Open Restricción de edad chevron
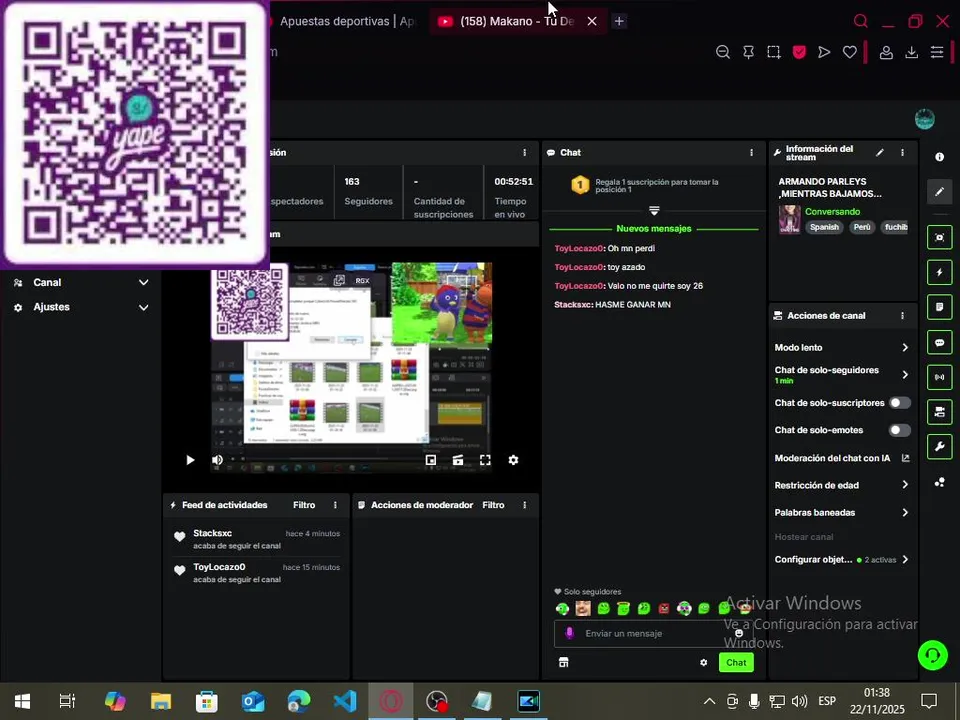The height and width of the screenshot is (720, 960). click(x=905, y=485)
